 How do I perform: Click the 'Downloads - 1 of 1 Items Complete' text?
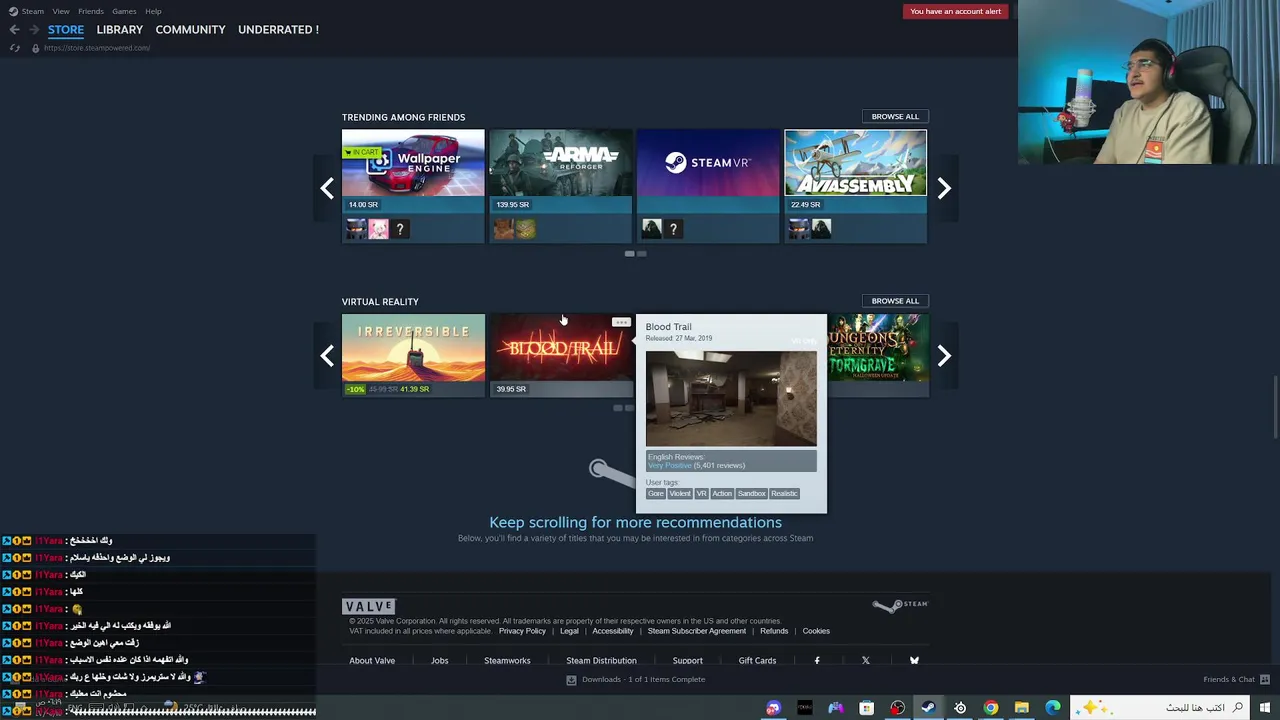tap(643, 679)
